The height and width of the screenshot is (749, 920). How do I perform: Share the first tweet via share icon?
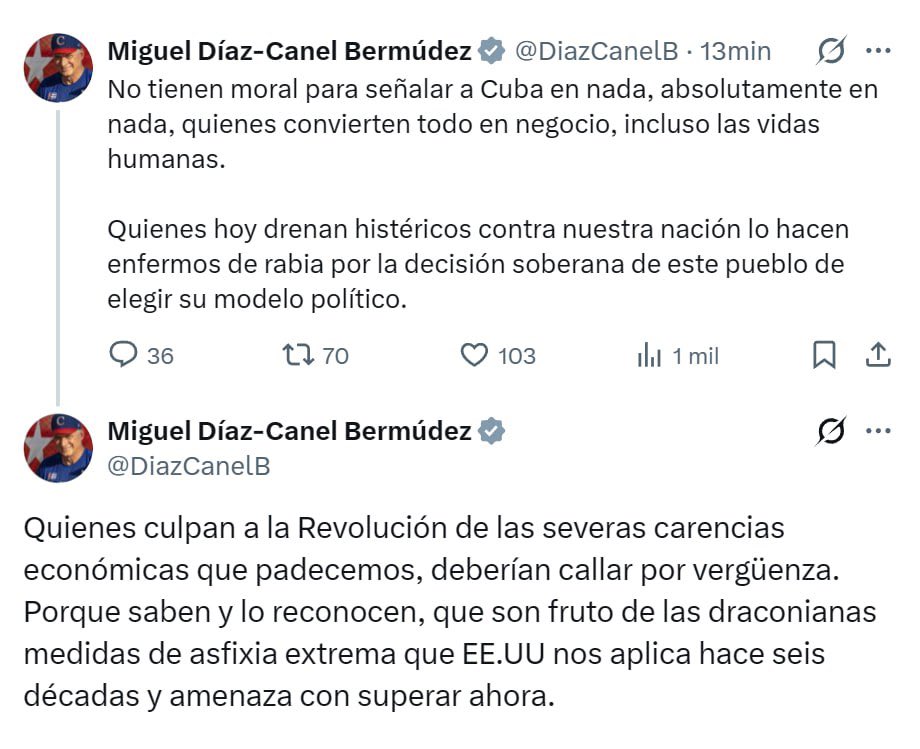pos(877,354)
